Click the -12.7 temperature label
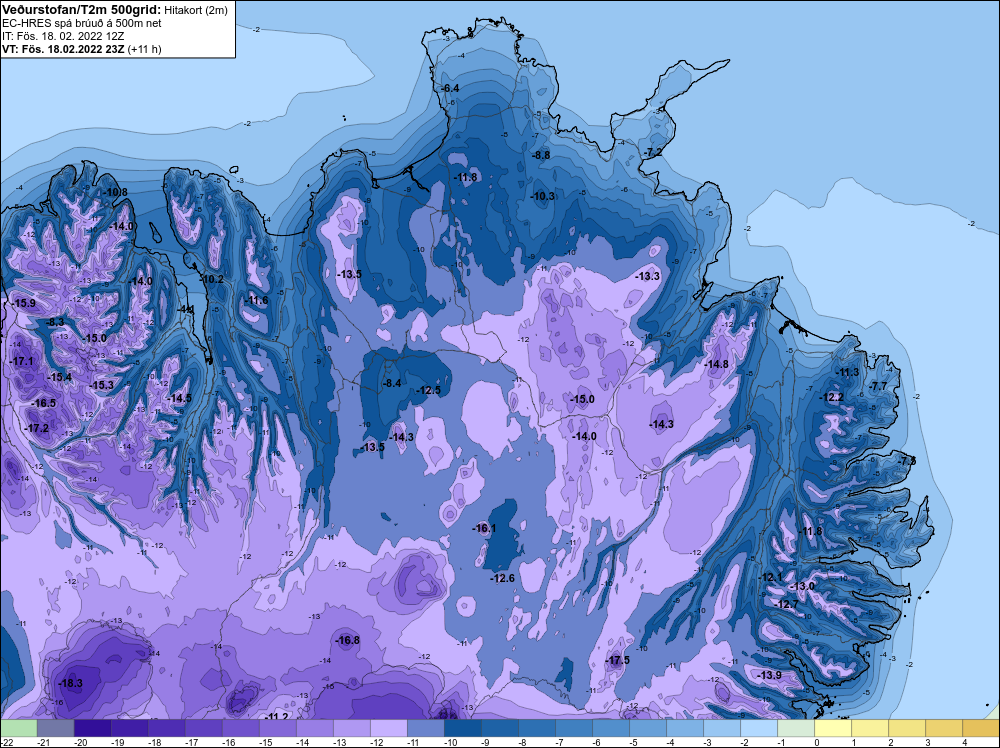The image size is (1000, 748). (786, 604)
